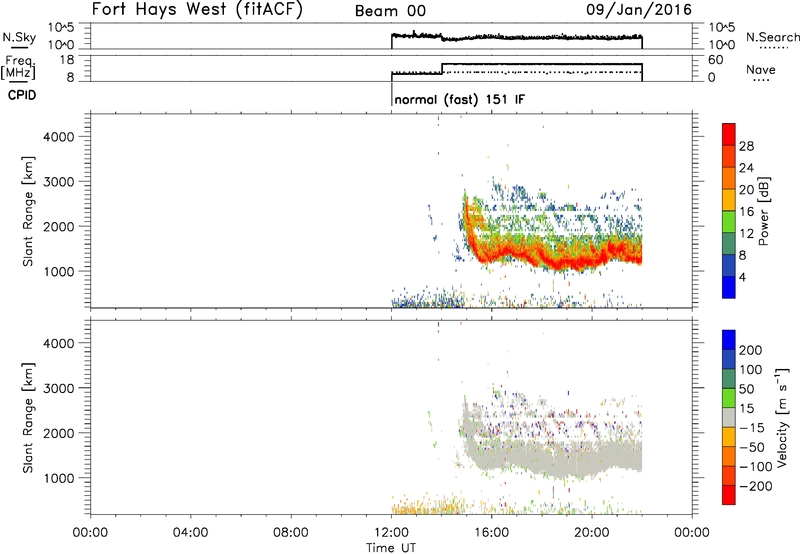This screenshot has height=554, width=800.
Task: Click the '60' Nave axis tick
Action: (x=716, y=60)
